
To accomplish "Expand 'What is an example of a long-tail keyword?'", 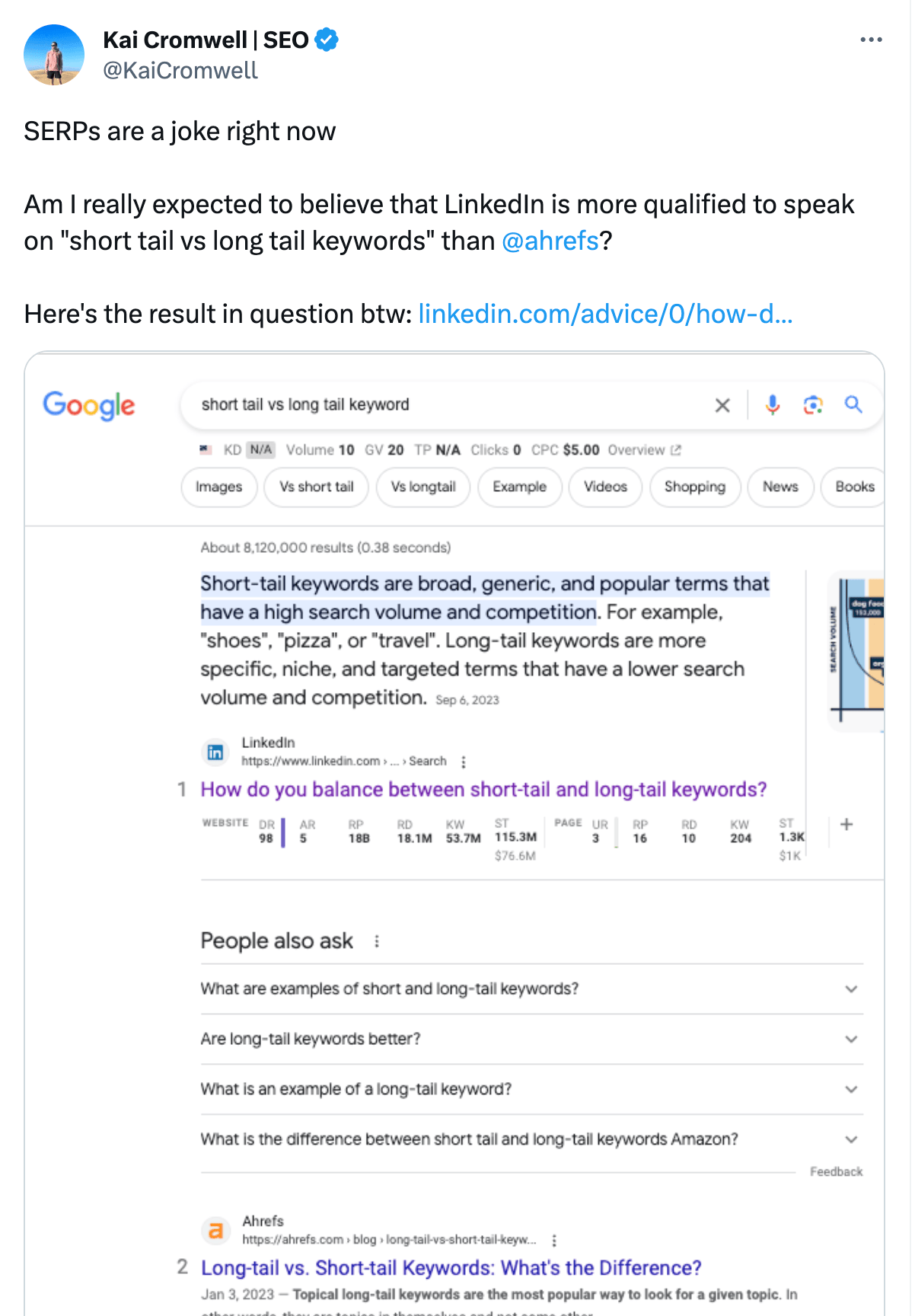I will point(531,1089).
